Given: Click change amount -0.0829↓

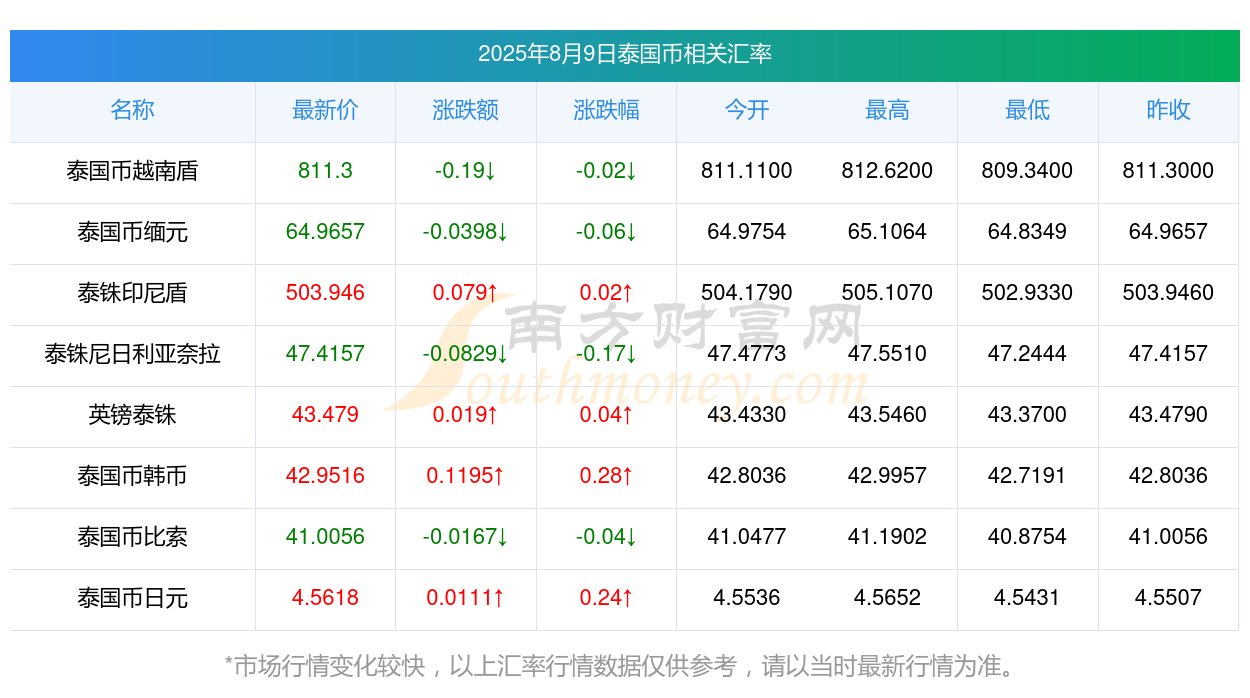Looking at the screenshot, I should 466,354.
